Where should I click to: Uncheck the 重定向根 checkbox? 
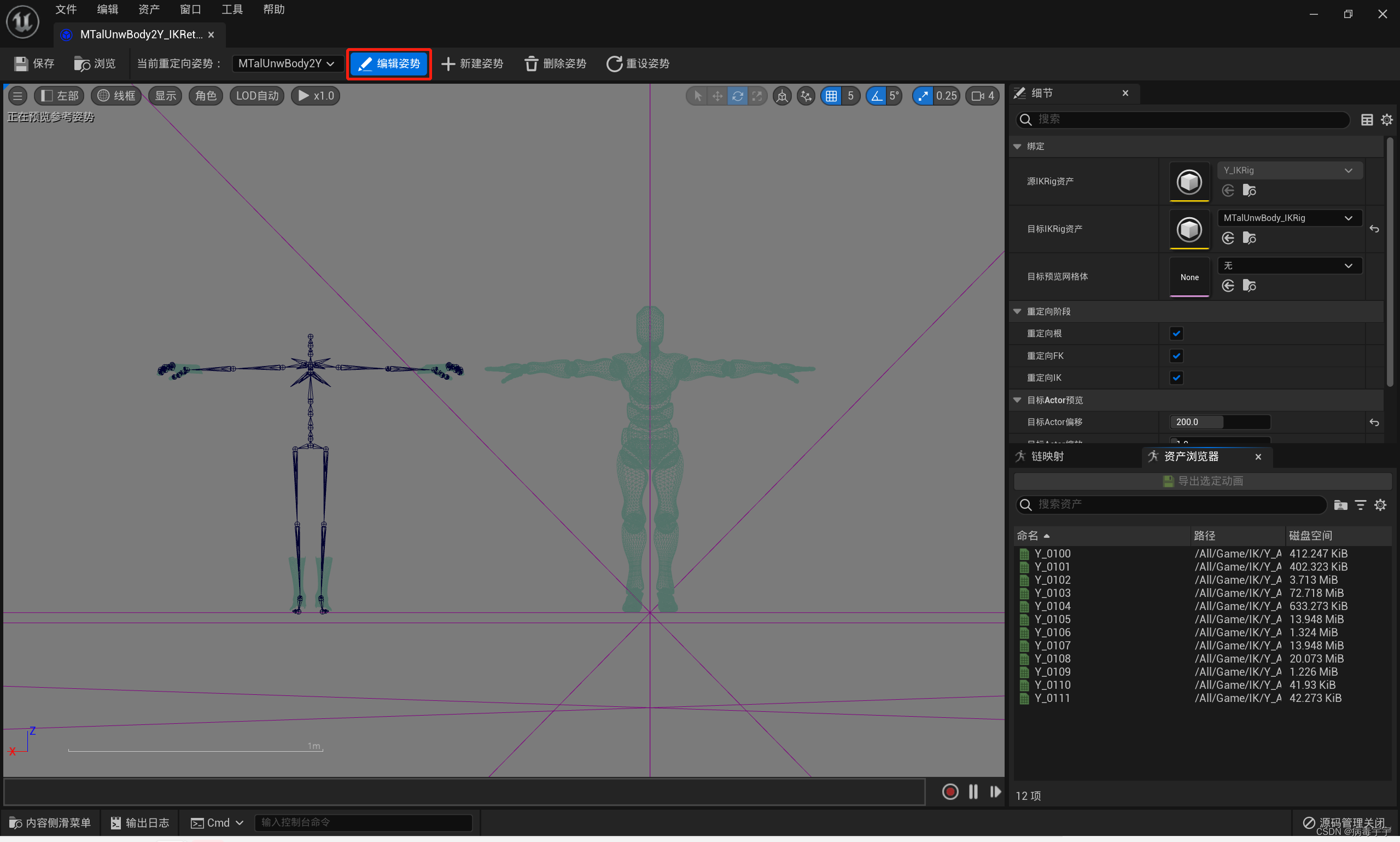point(1176,334)
